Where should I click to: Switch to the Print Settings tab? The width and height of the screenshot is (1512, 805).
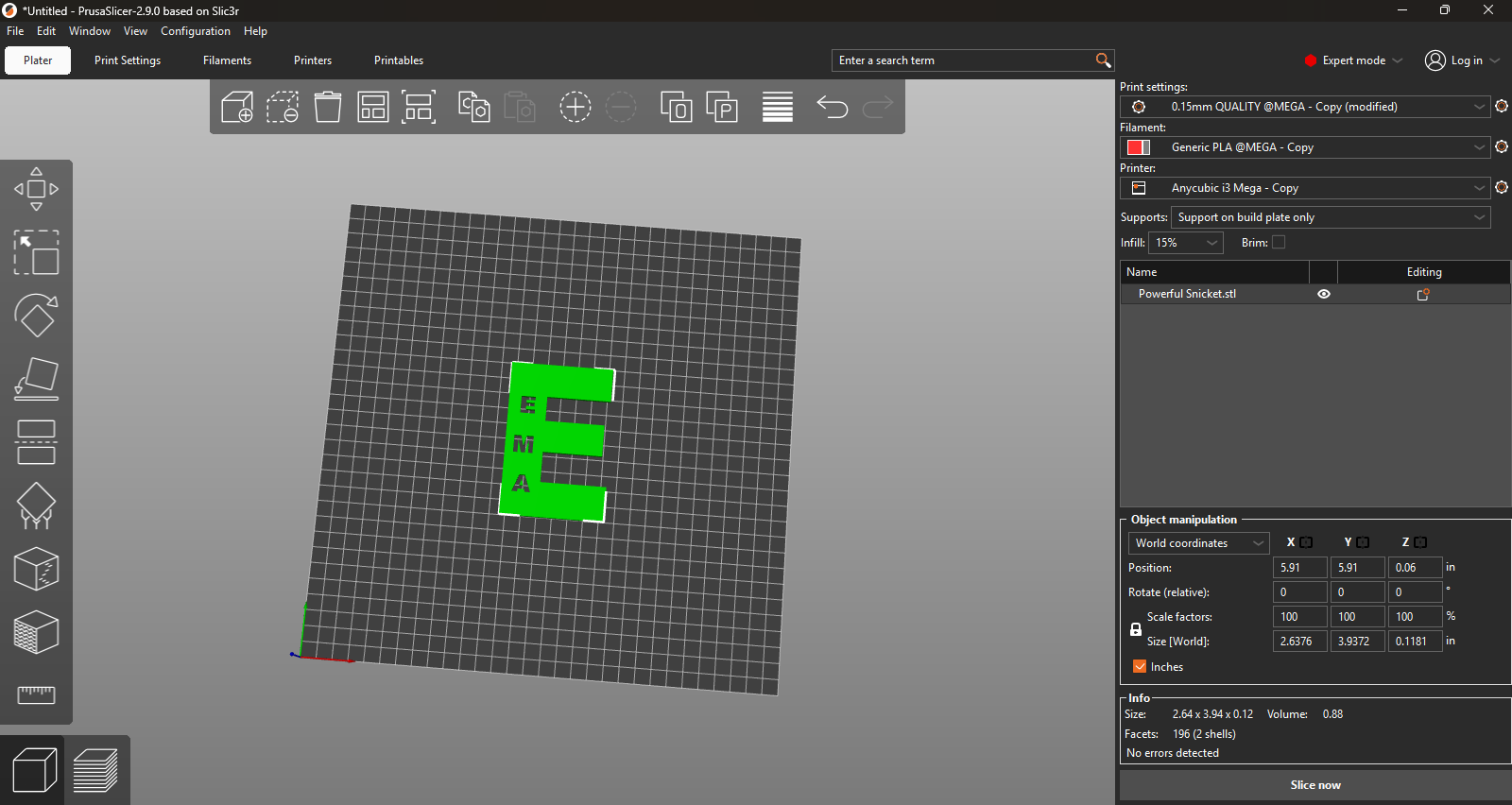tap(128, 60)
